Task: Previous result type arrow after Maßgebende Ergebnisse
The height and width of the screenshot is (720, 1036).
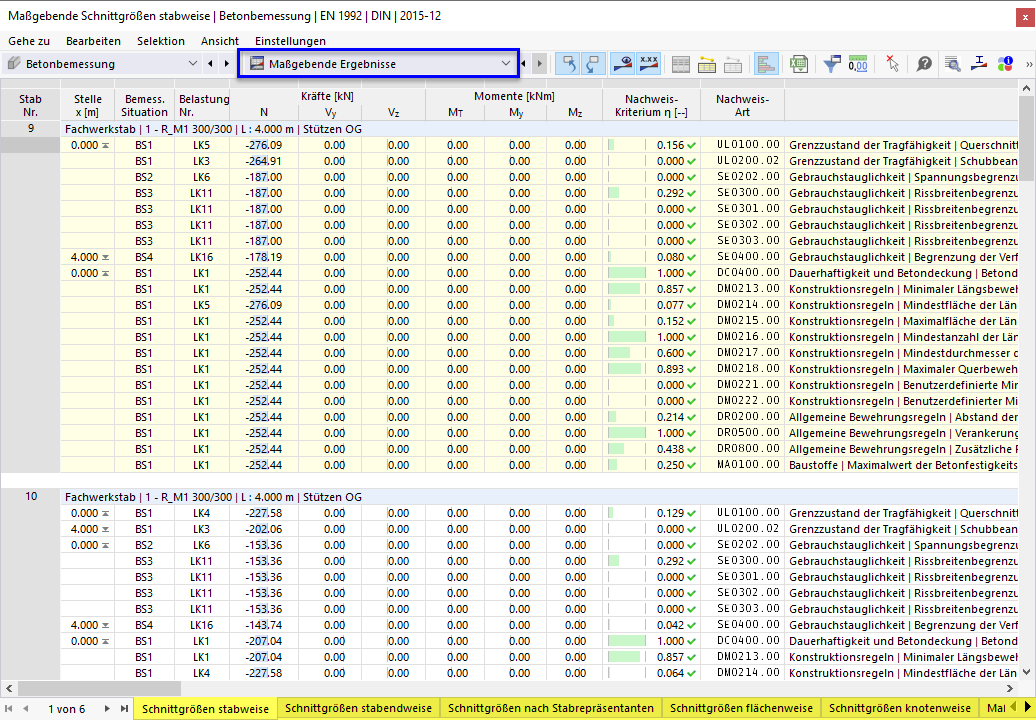Action: [x=523, y=64]
